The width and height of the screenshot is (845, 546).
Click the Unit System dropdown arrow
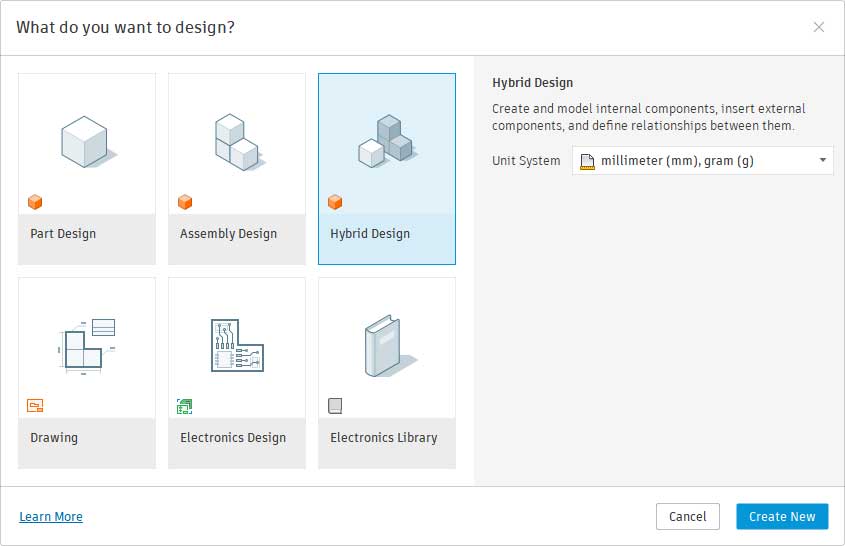(822, 160)
